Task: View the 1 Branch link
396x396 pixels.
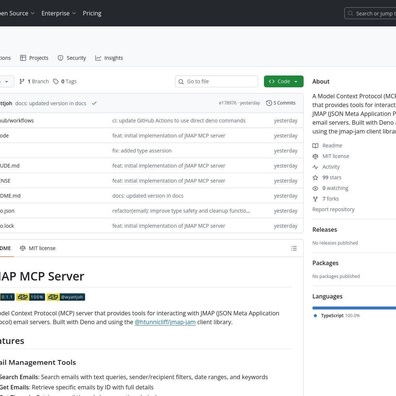Action: point(34,81)
